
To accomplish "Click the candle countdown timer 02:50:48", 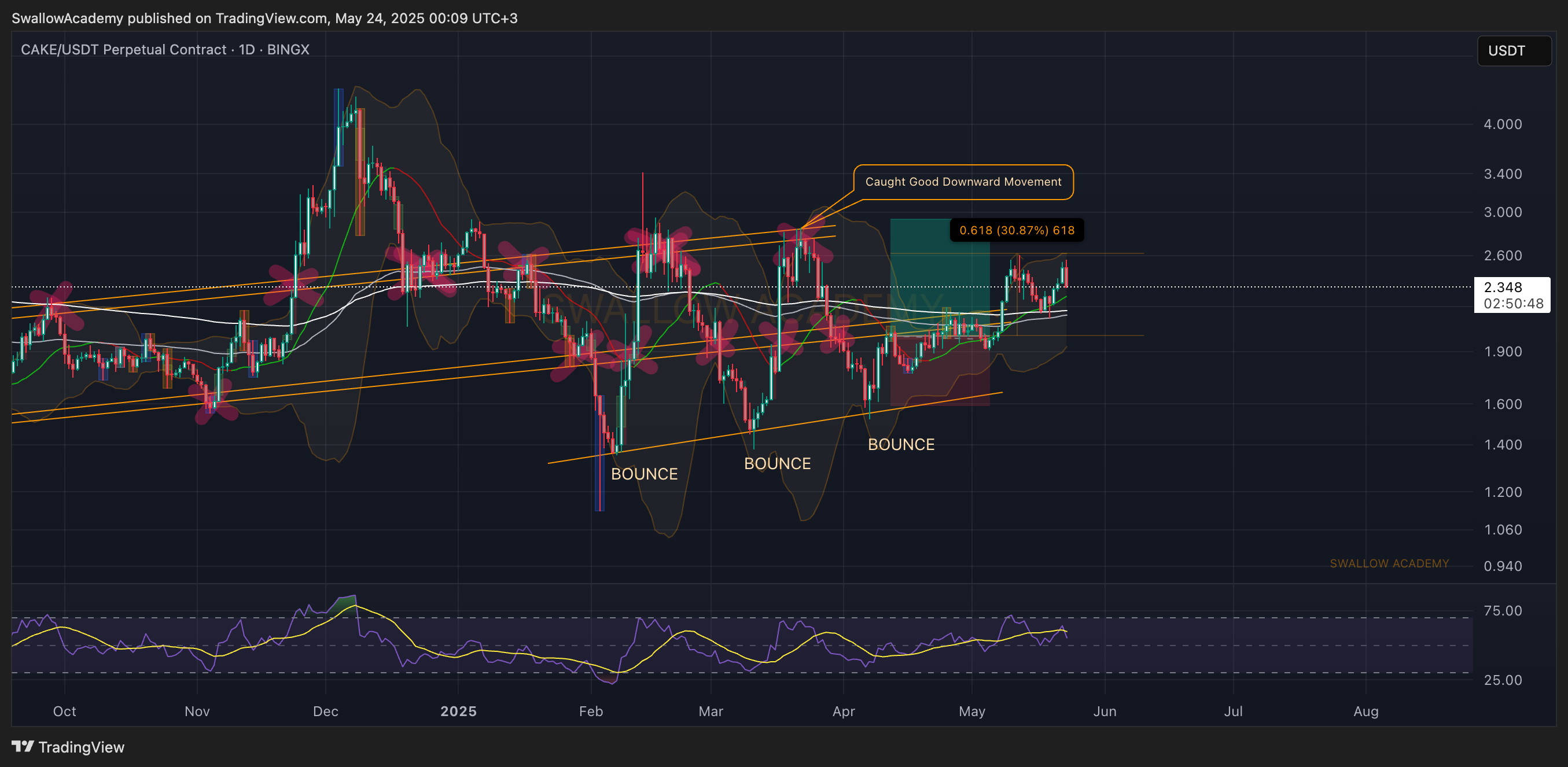I will [x=1513, y=303].
